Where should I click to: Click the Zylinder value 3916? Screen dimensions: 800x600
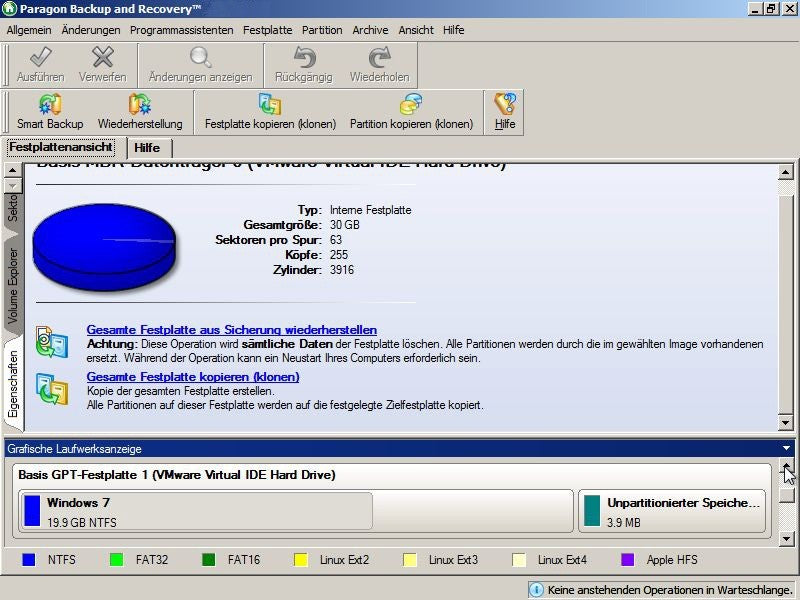pos(342,269)
